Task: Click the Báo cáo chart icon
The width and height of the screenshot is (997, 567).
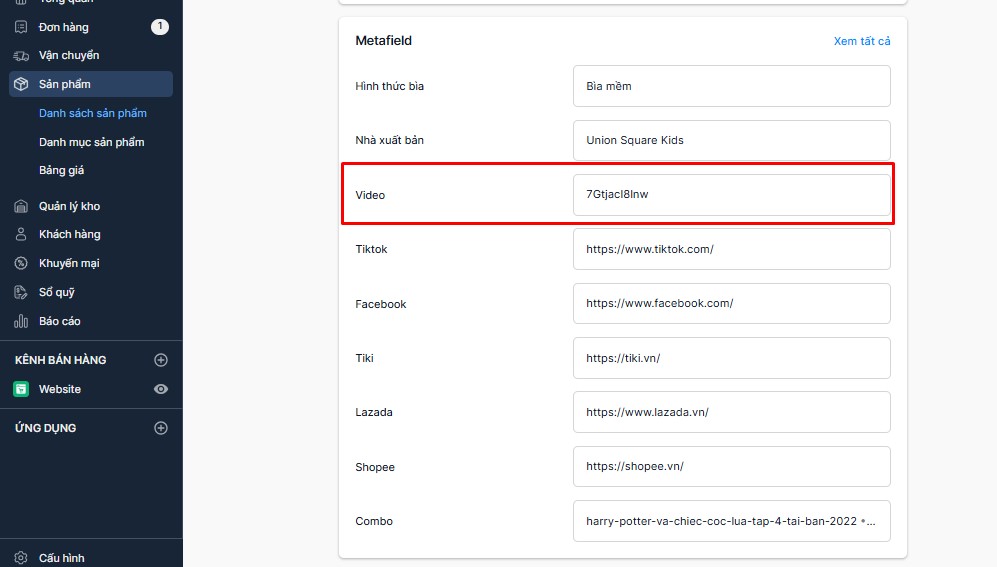Action: (x=21, y=321)
